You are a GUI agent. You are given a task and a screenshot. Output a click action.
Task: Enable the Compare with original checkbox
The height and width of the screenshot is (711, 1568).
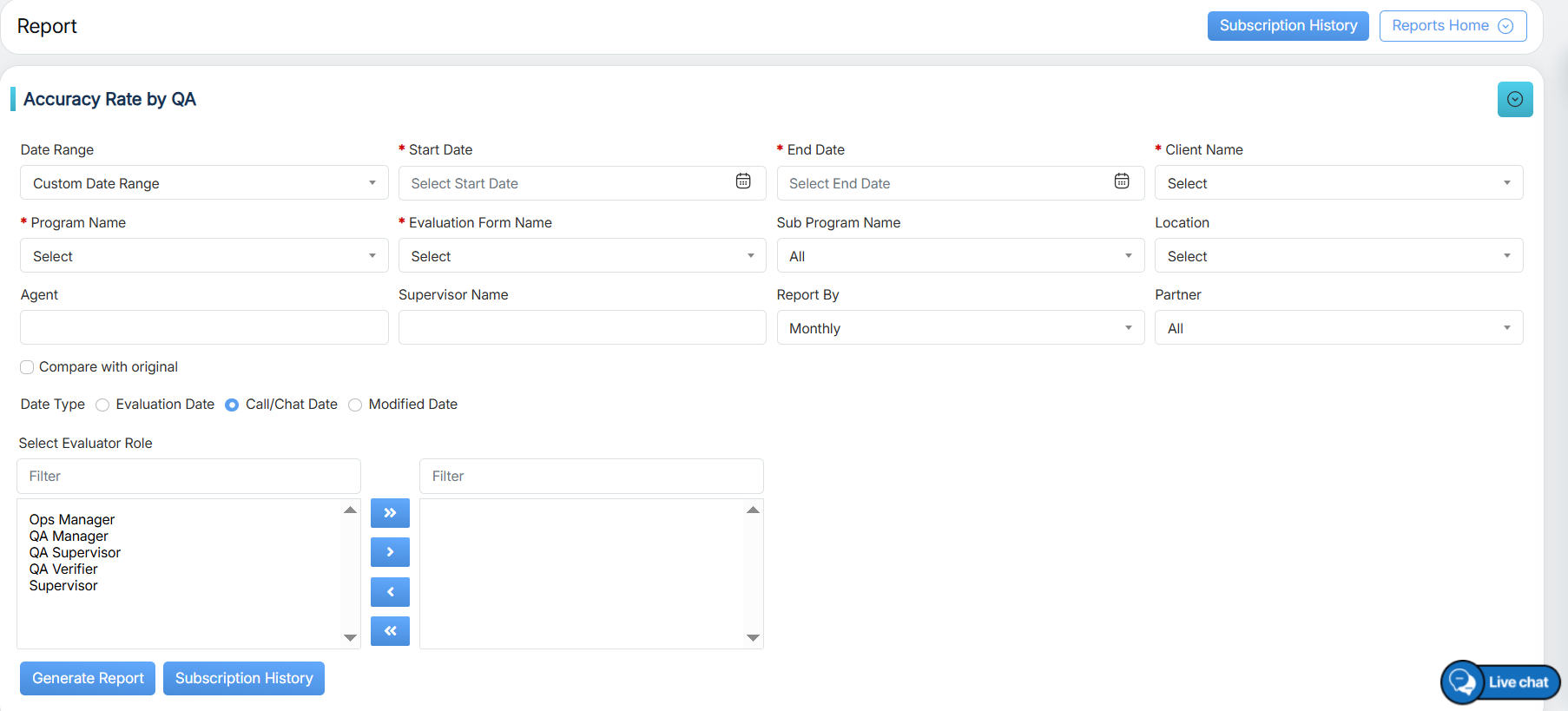pyautogui.click(x=28, y=367)
